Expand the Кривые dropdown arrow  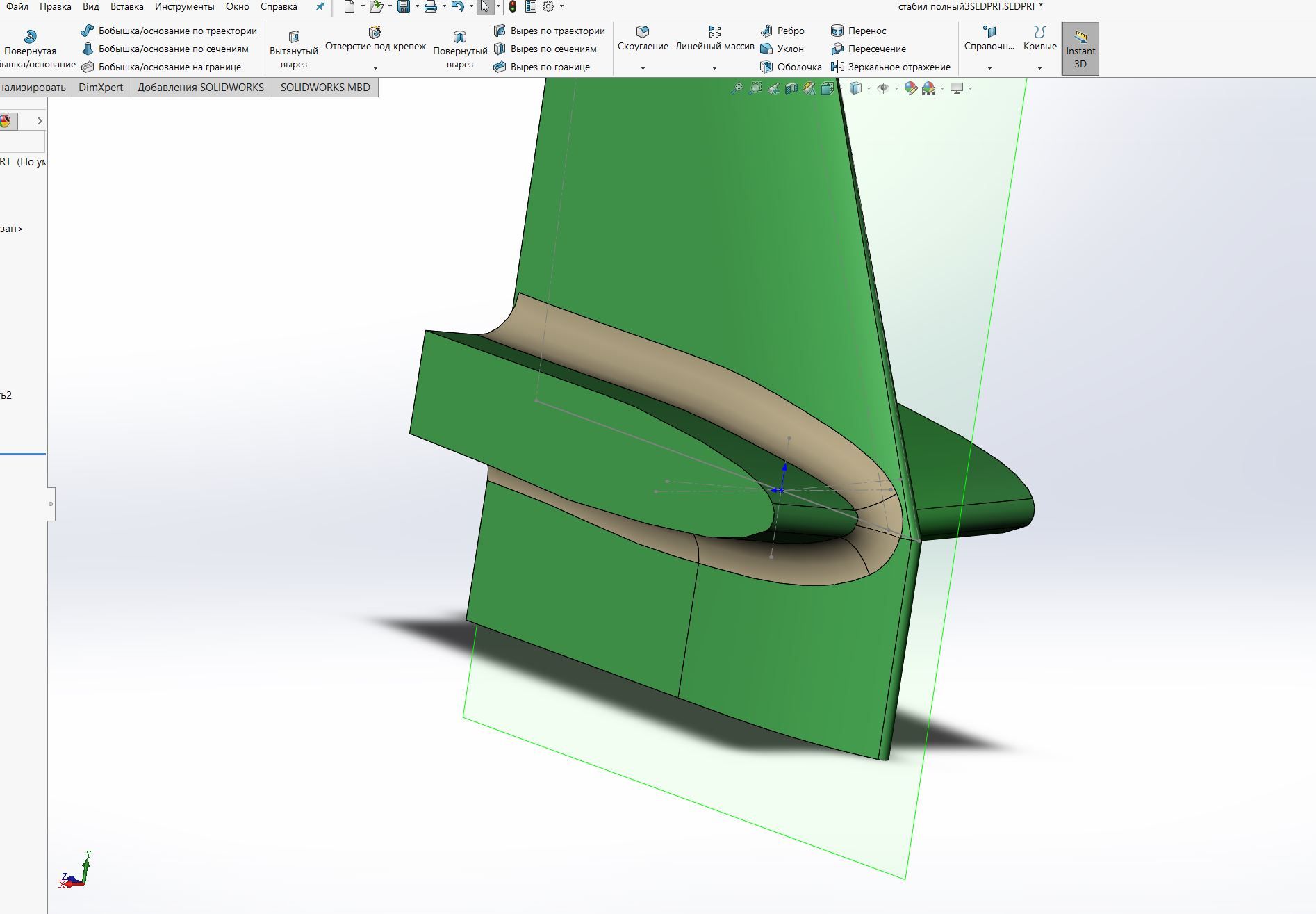(1039, 68)
